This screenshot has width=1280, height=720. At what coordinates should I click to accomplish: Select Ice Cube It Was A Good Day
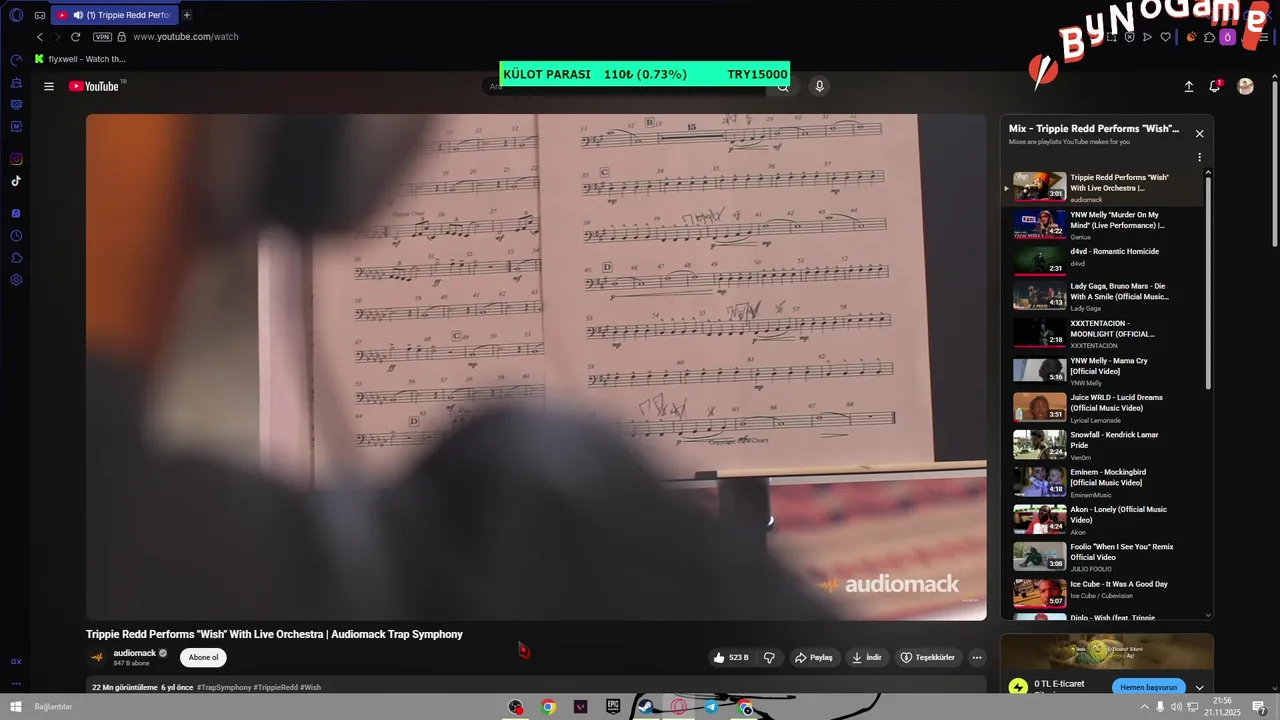1104,593
